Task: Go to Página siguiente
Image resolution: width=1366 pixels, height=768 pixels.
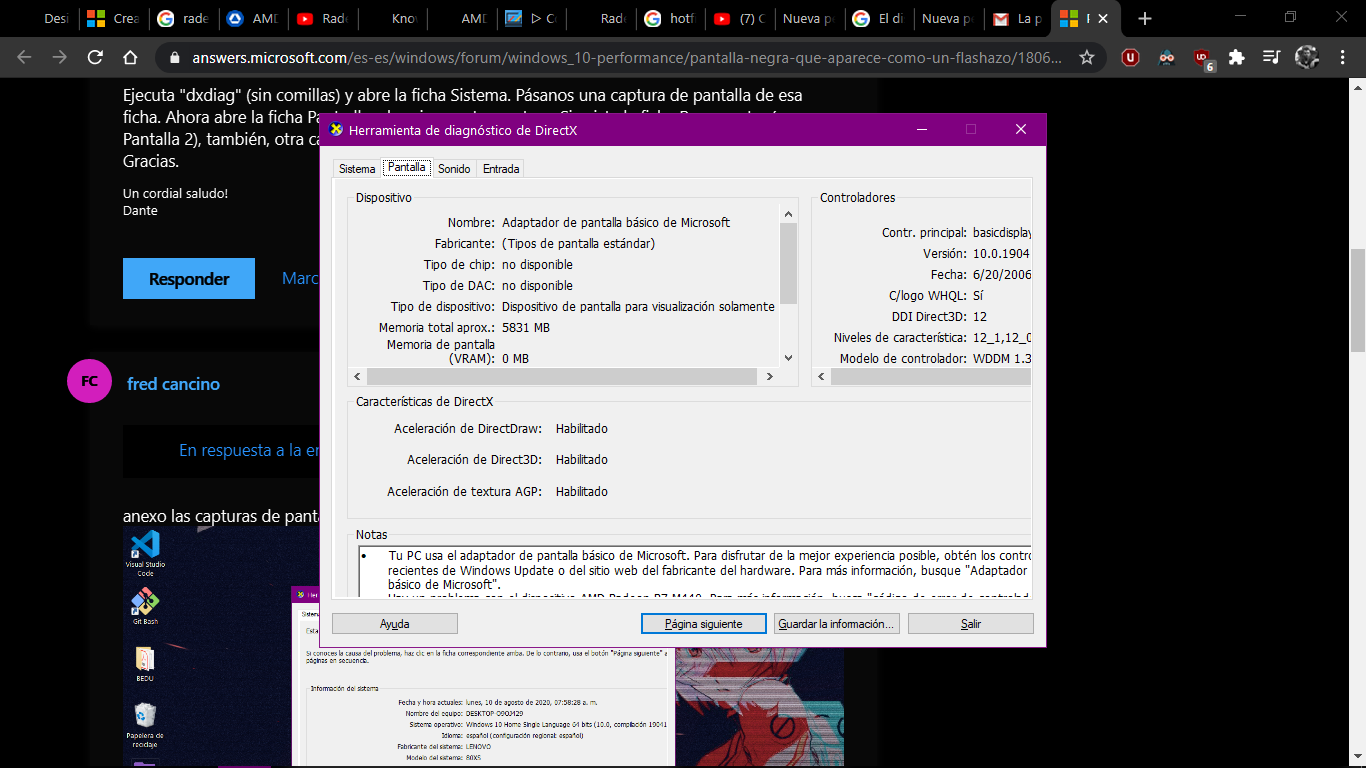Action: (x=704, y=623)
